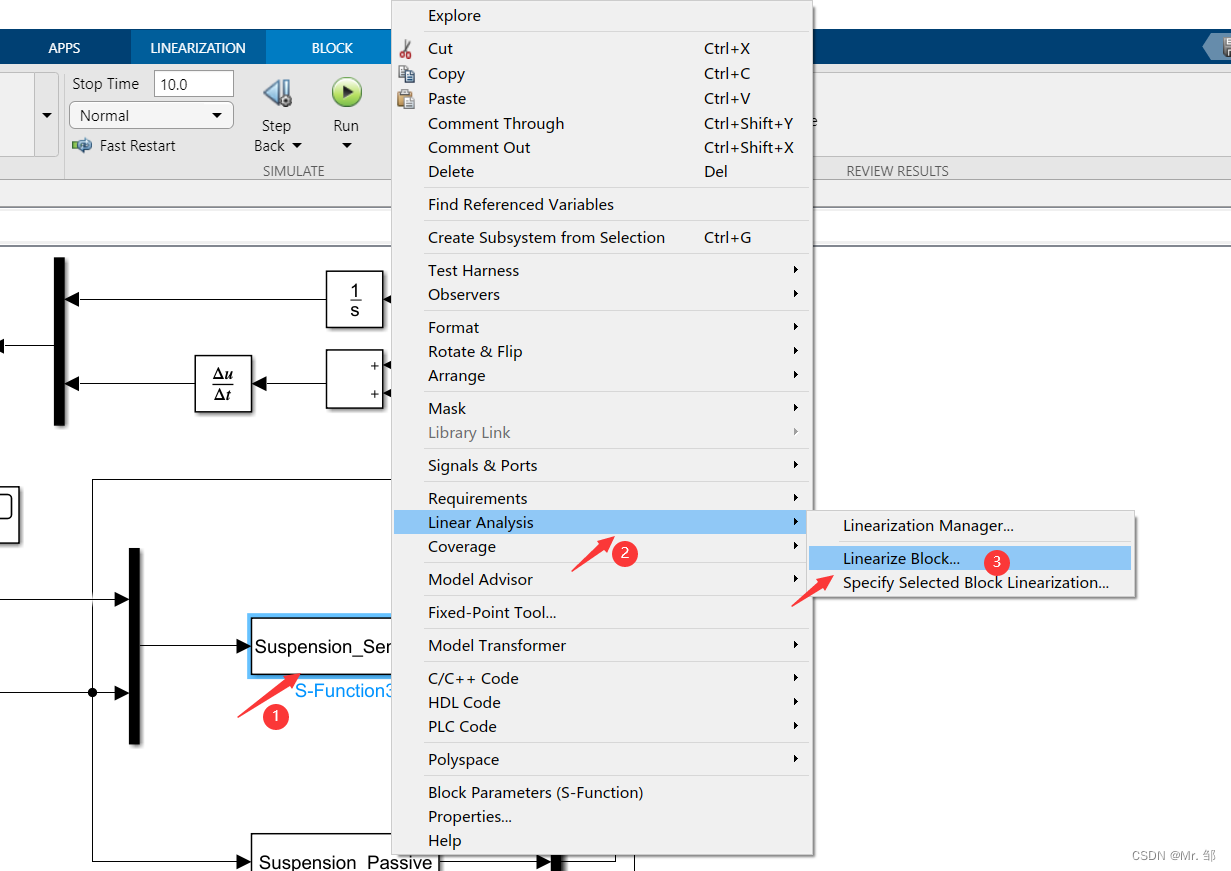
Task: Choose Properties... from context menu
Action: click(x=602, y=816)
